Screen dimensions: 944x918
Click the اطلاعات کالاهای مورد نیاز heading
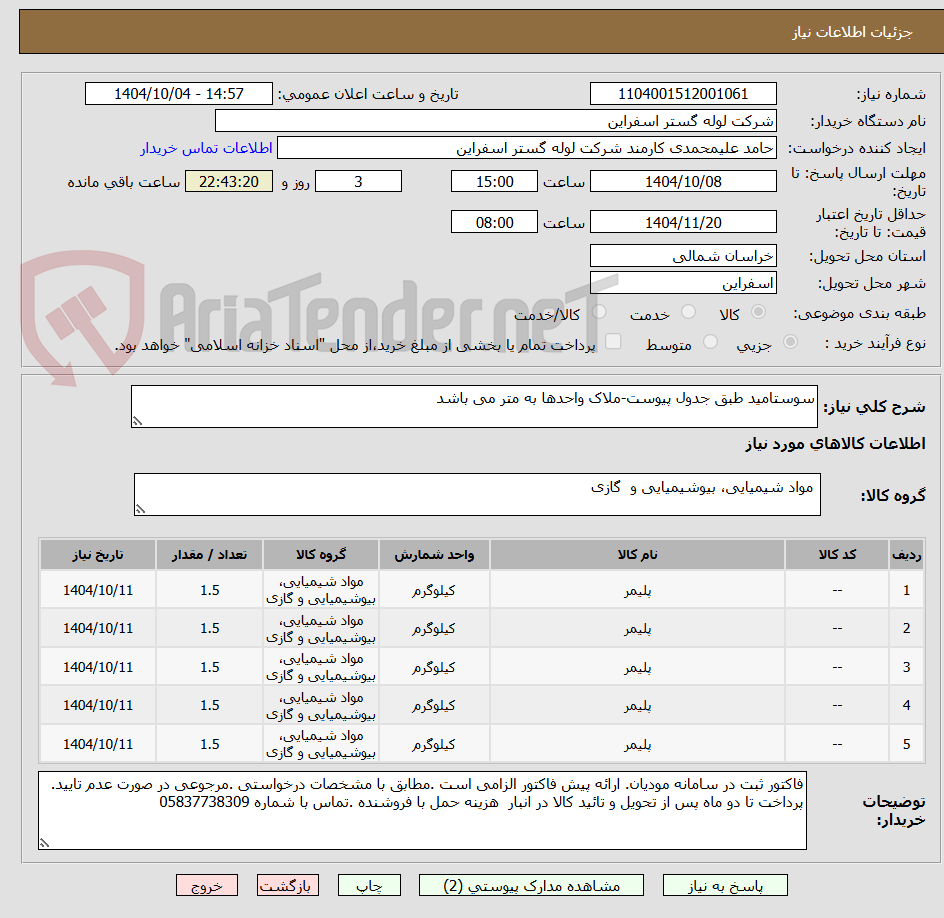[836, 444]
